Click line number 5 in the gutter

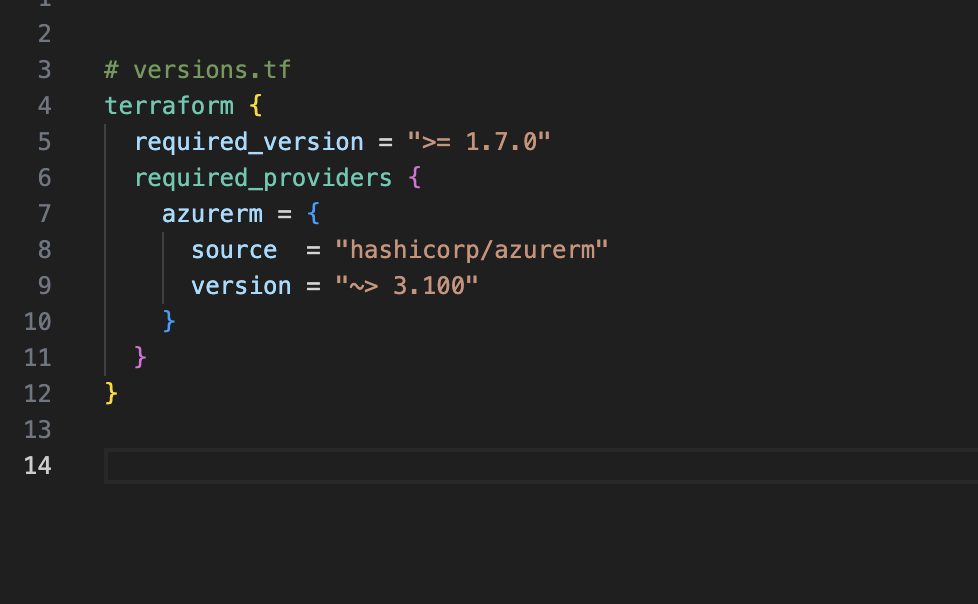44,142
